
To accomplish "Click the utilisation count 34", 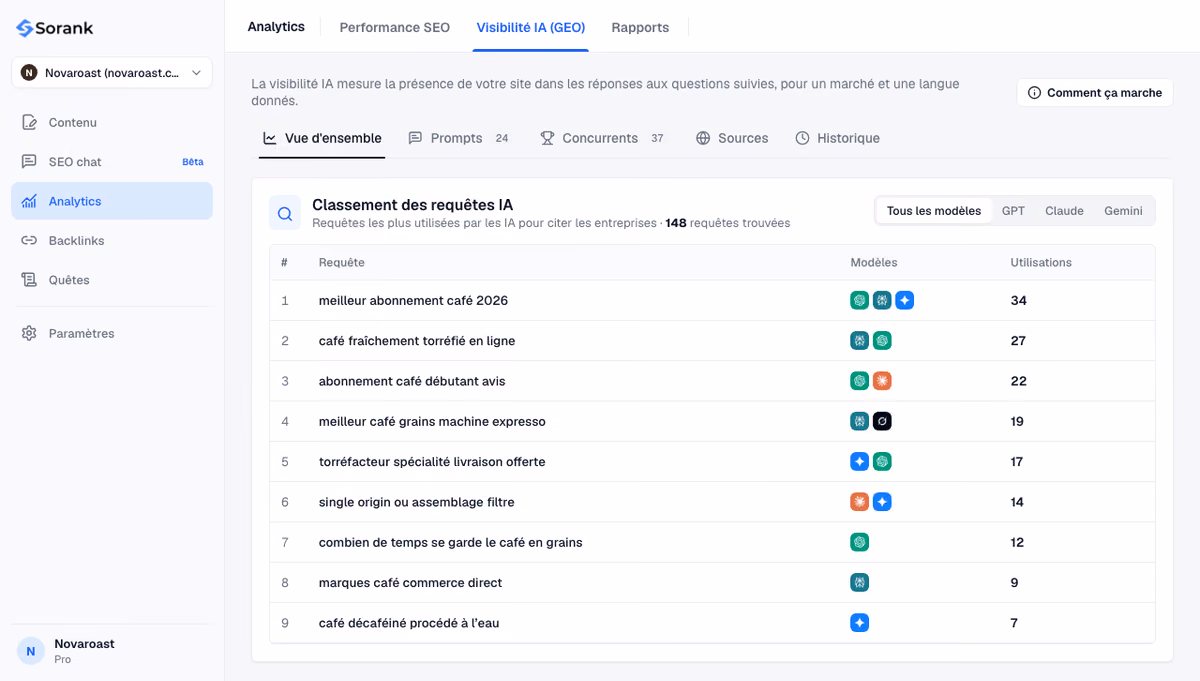I will click(x=1019, y=301).
